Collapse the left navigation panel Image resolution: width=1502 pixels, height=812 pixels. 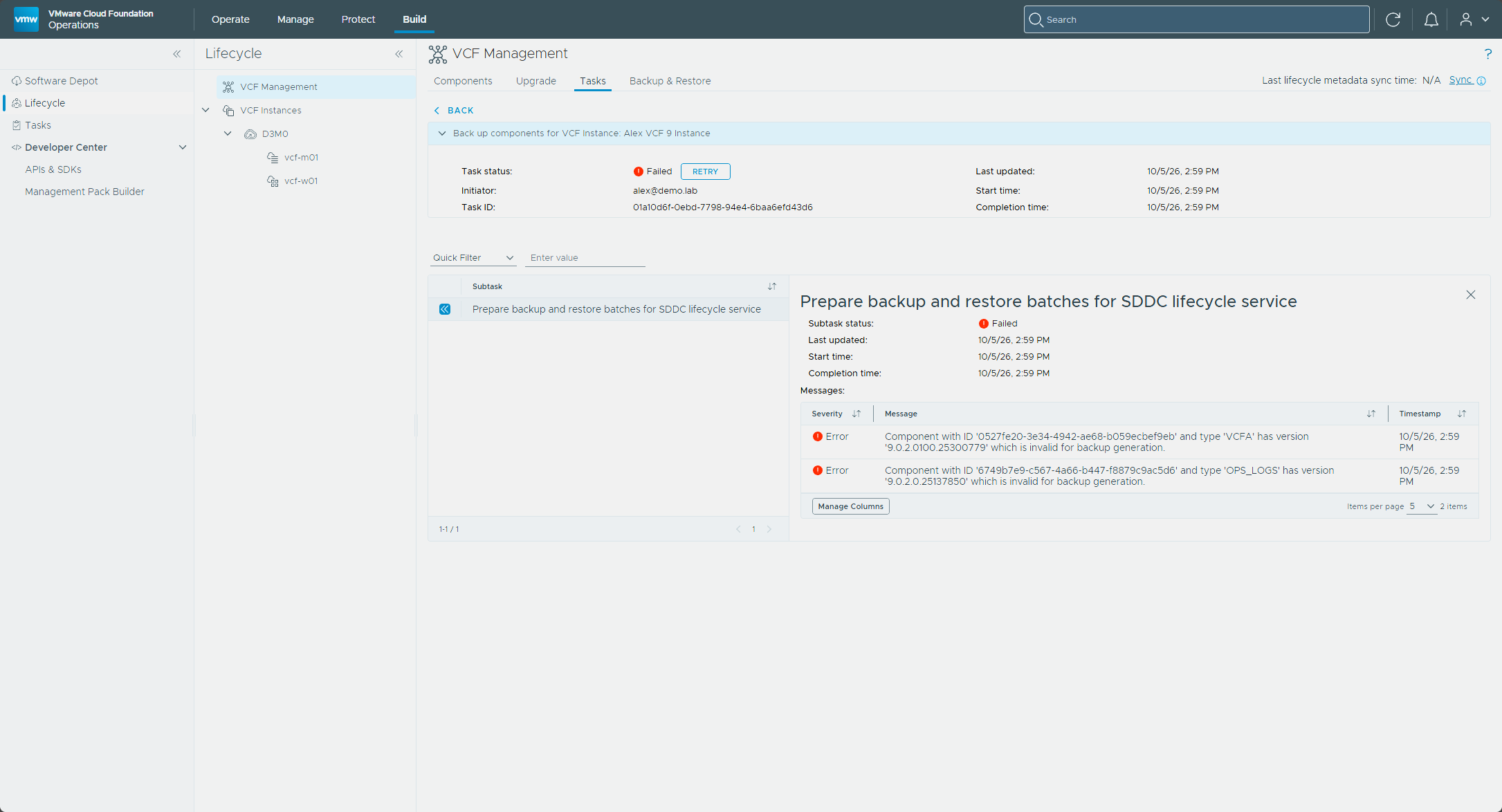coord(177,53)
